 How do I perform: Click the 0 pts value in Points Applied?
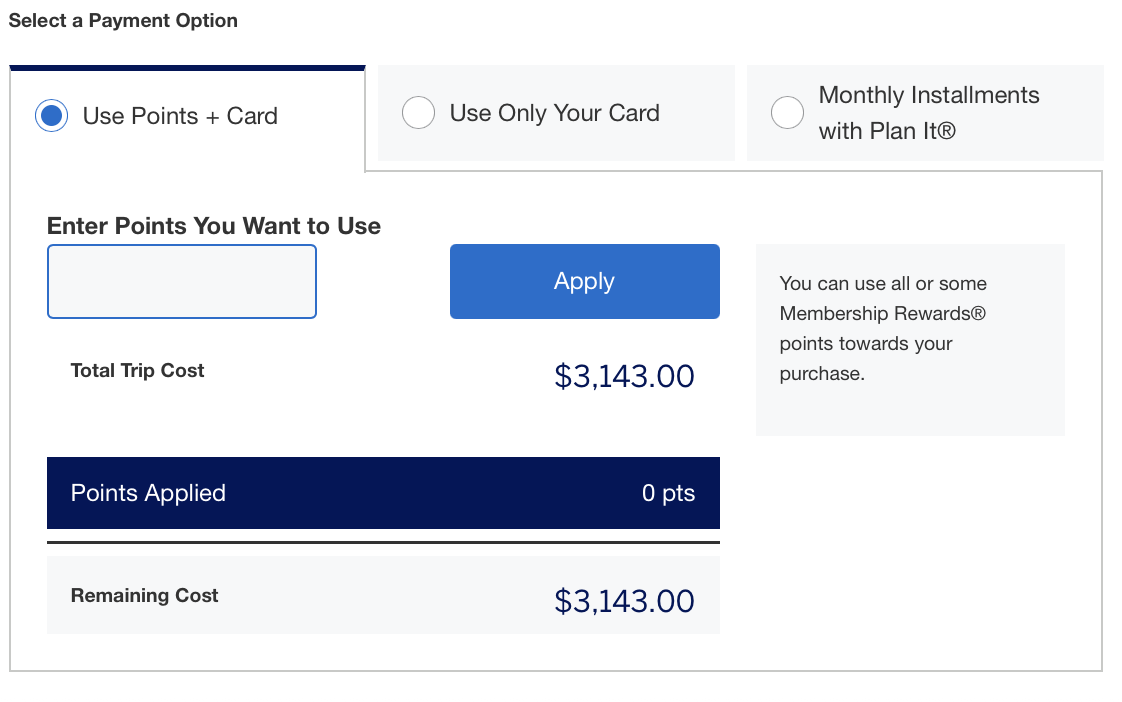click(667, 492)
